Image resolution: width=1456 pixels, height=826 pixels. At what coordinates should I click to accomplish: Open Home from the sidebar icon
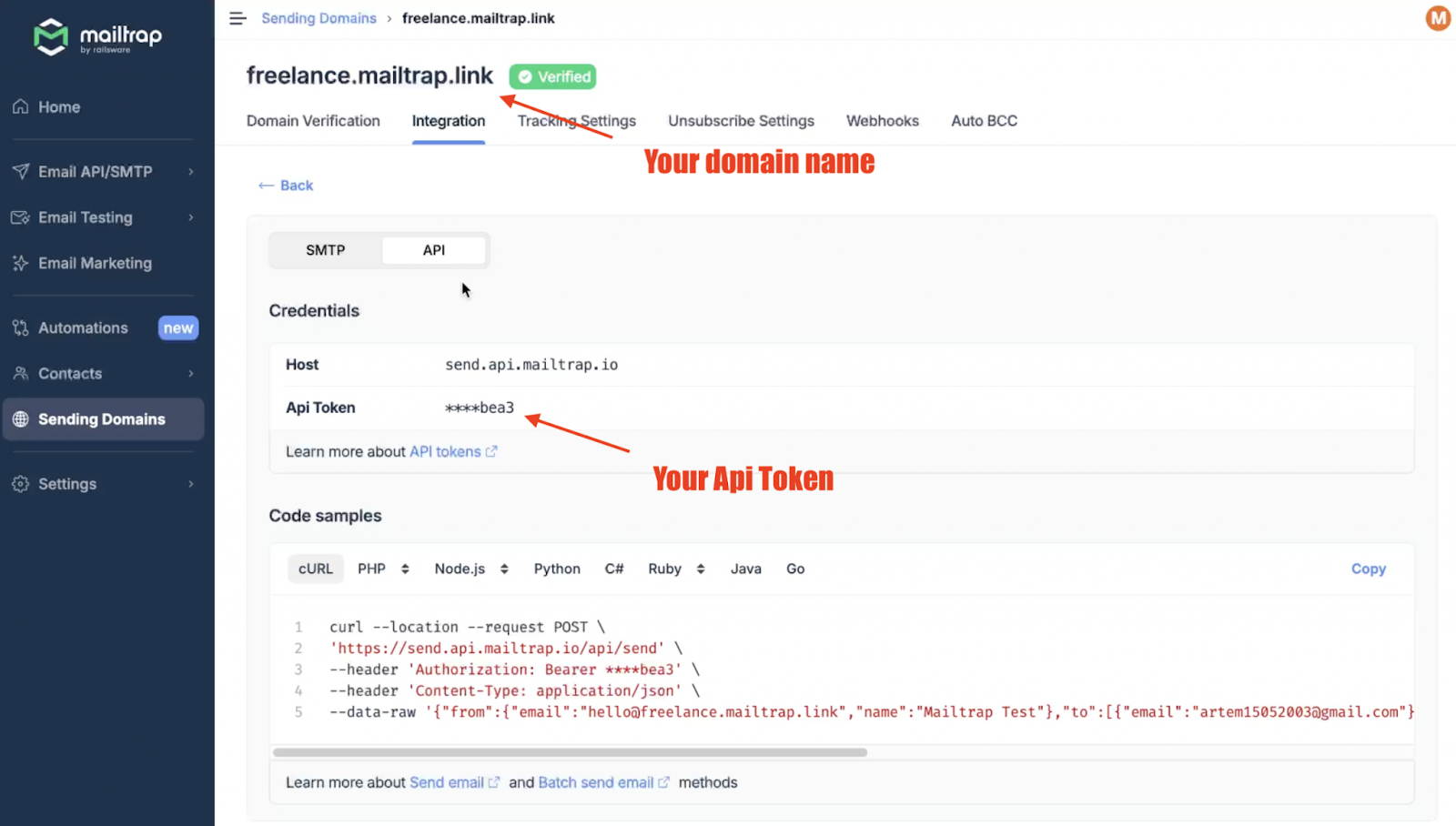tap(20, 106)
